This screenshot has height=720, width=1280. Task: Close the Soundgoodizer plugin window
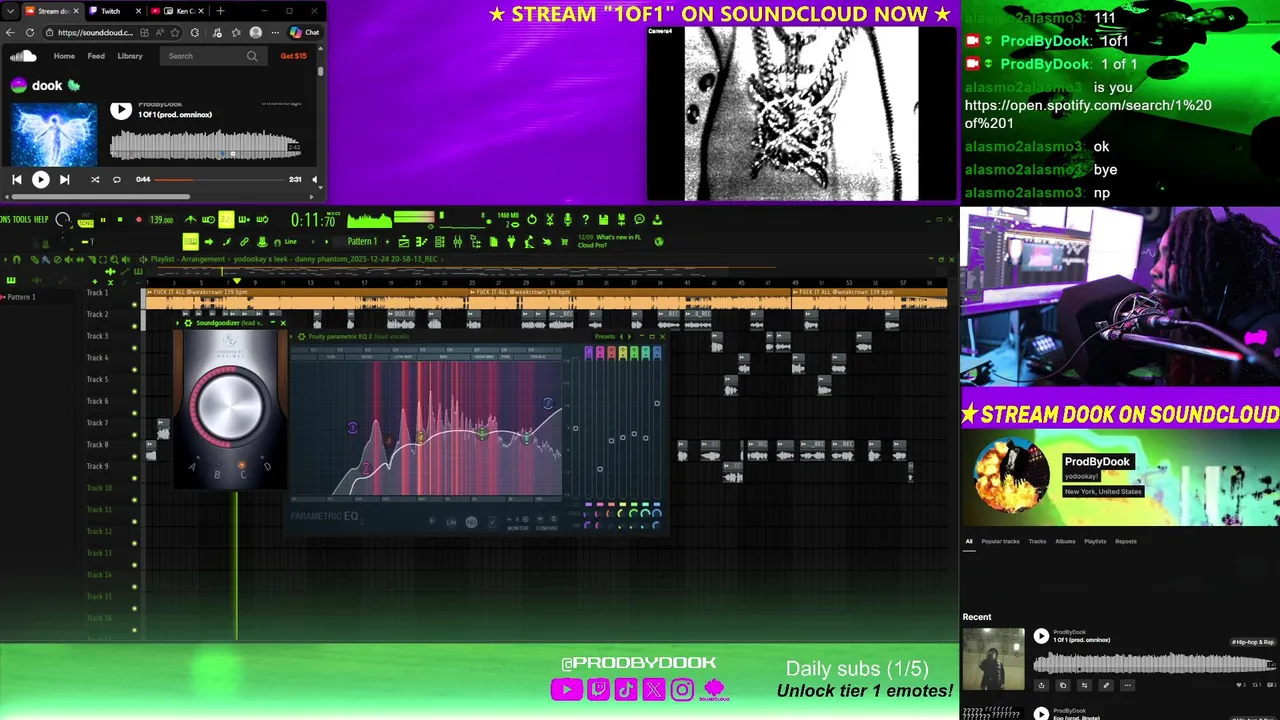(283, 323)
